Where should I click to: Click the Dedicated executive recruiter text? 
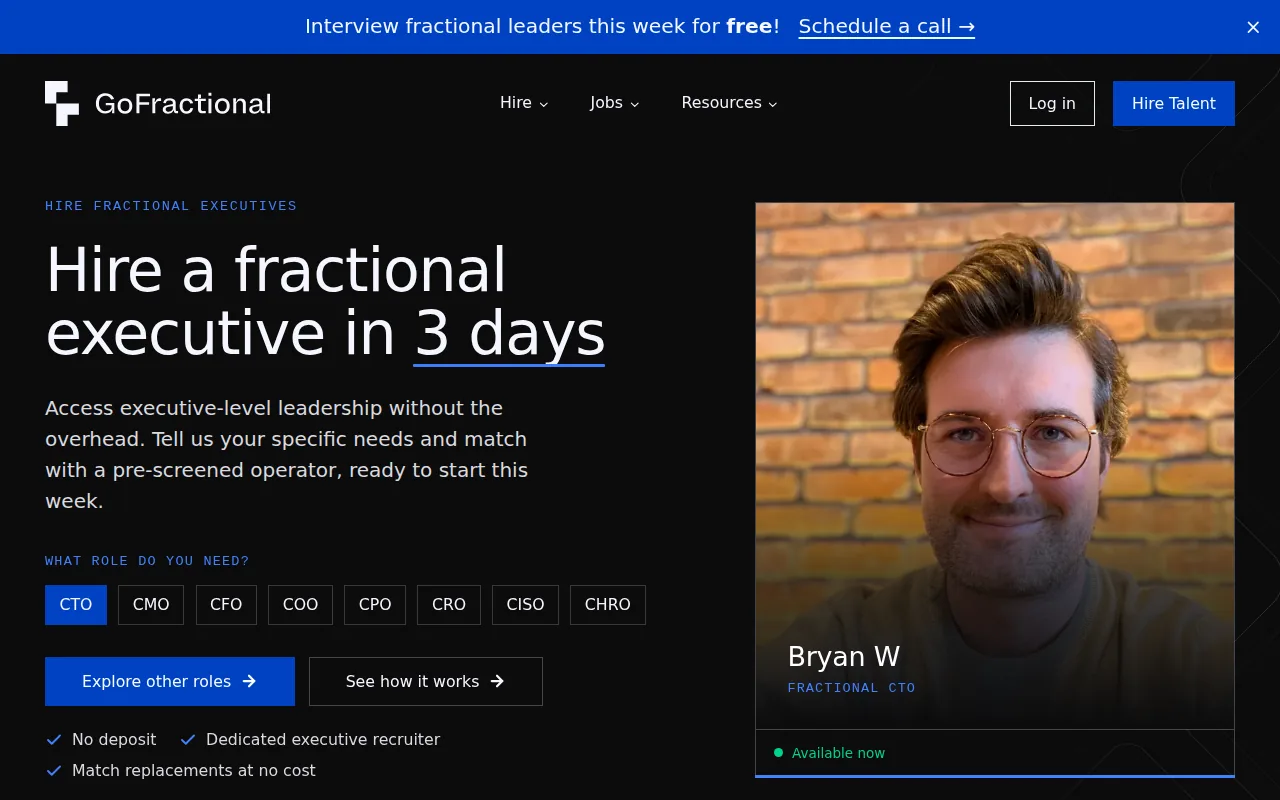(x=323, y=740)
